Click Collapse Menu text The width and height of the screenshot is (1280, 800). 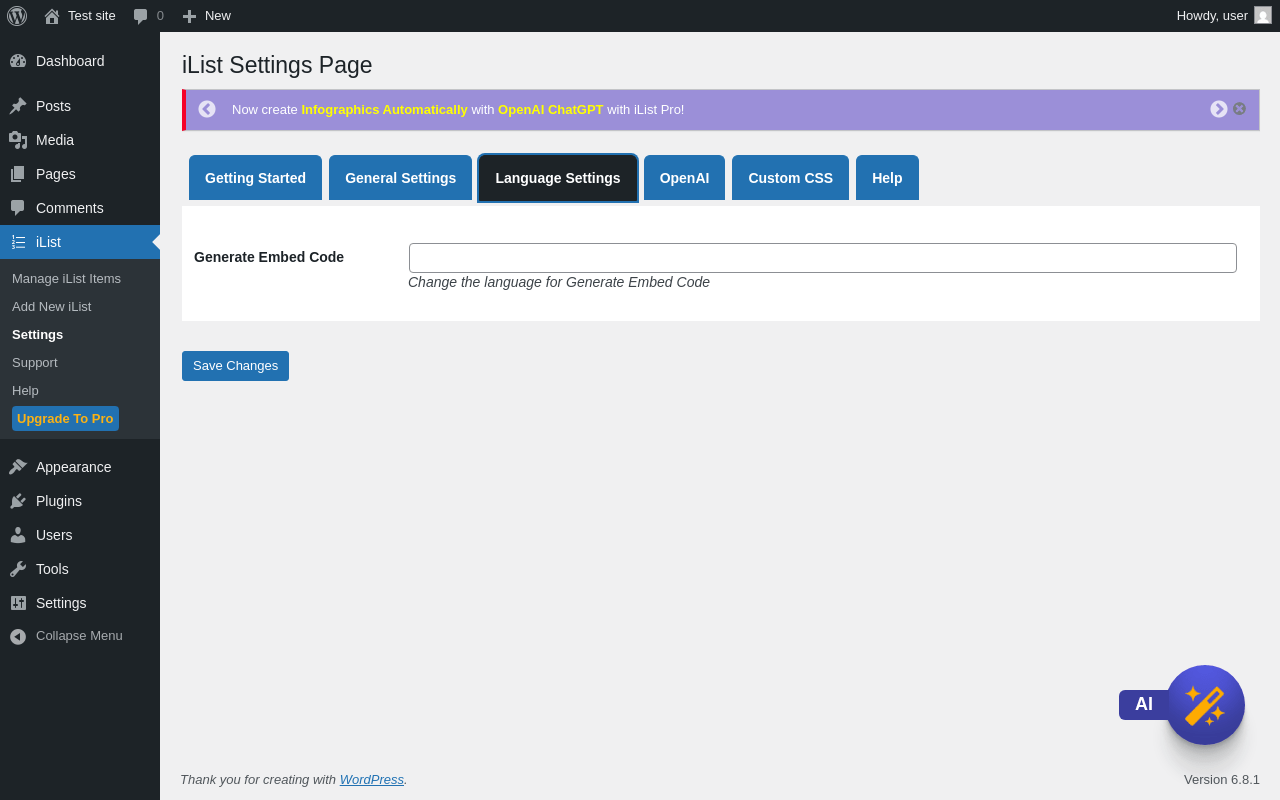click(79, 636)
